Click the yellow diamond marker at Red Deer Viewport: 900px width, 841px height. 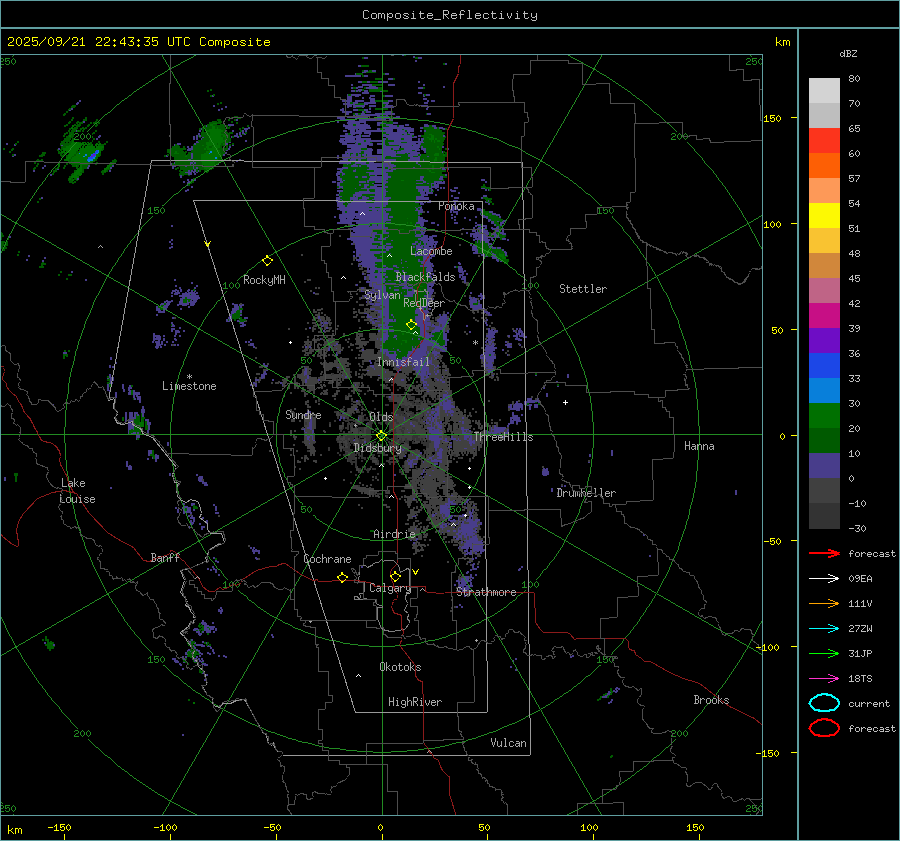(x=411, y=325)
